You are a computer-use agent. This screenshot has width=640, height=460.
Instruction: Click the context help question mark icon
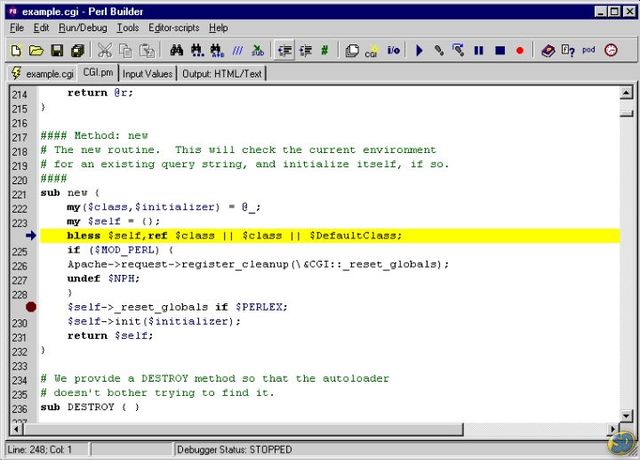pos(568,51)
